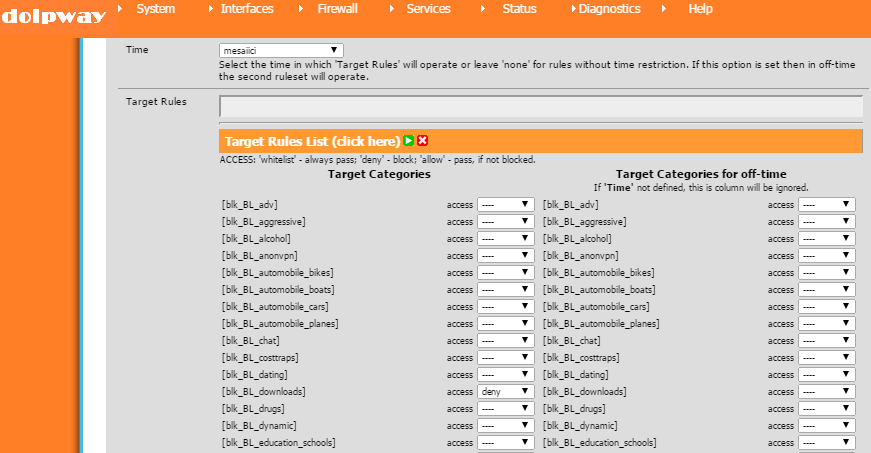The width and height of the screenshot is (871, 453).
Task: Open the Services menu
Action: tap(428, 9)
